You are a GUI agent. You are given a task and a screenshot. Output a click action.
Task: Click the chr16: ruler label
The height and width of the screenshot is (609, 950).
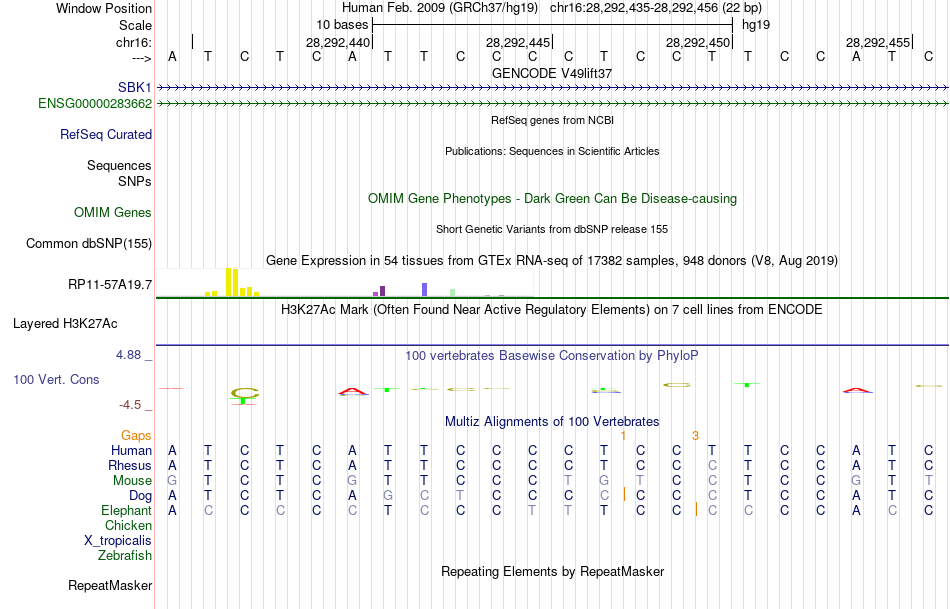(133, 42)
